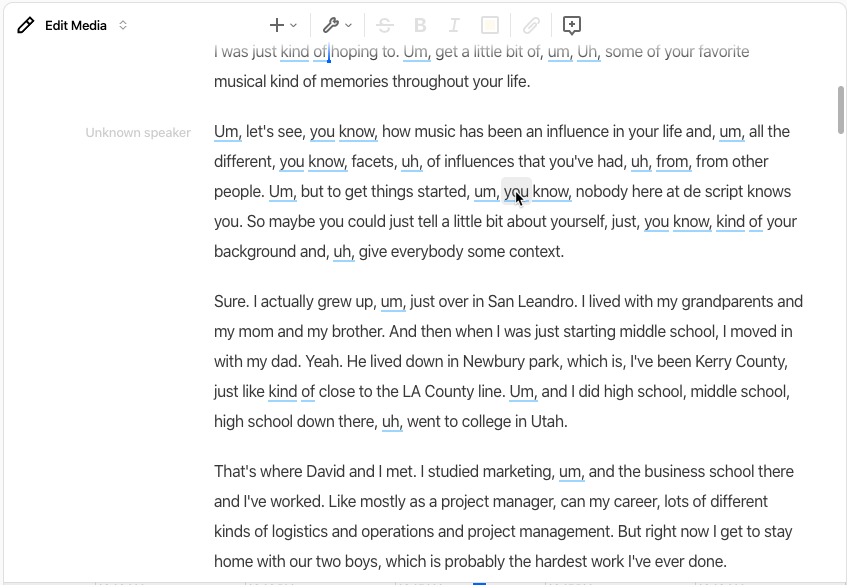This screenshot has width=847, height=585.
Task: Click the pencil Edit Media icon
Action: (x=25, y=25)
